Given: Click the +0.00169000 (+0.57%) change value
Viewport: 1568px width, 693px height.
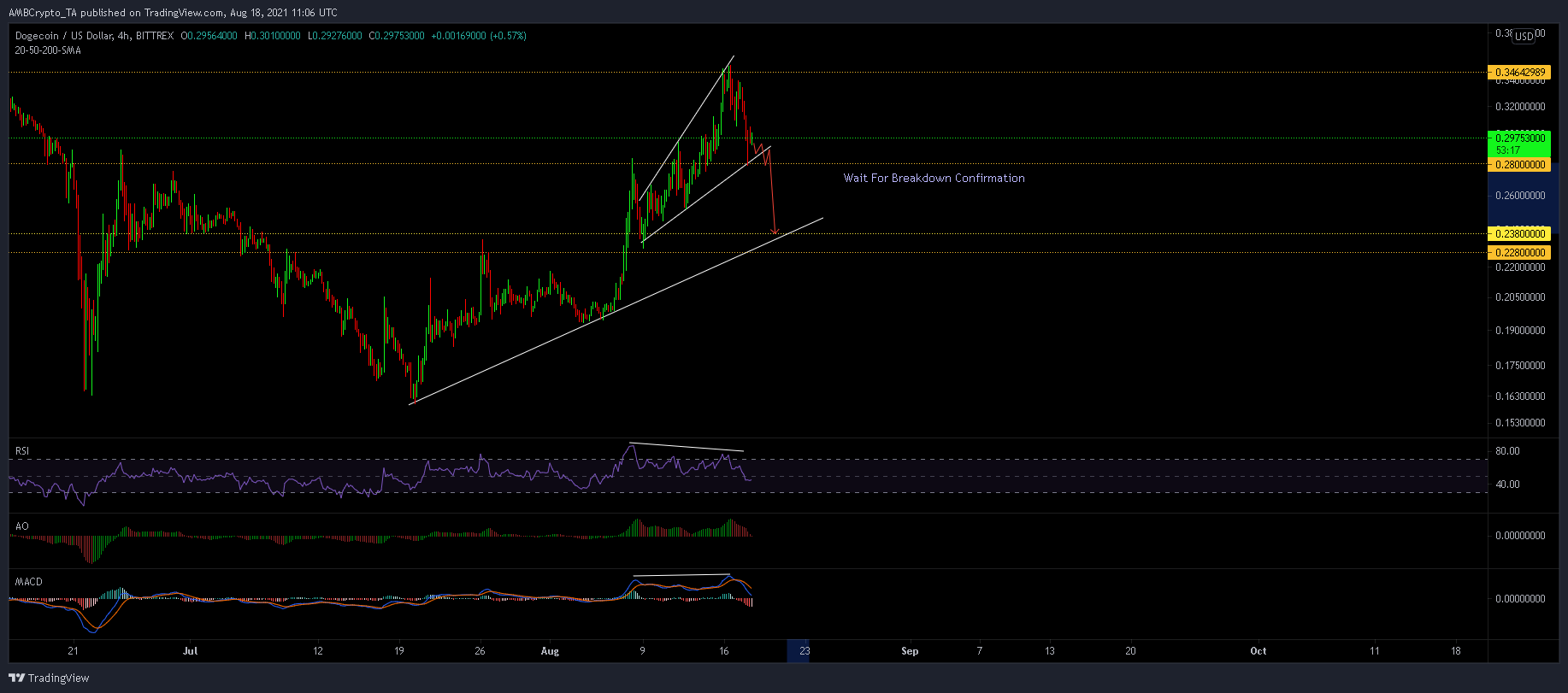Looking at the screenshot, I should click(x=479, y=36).
